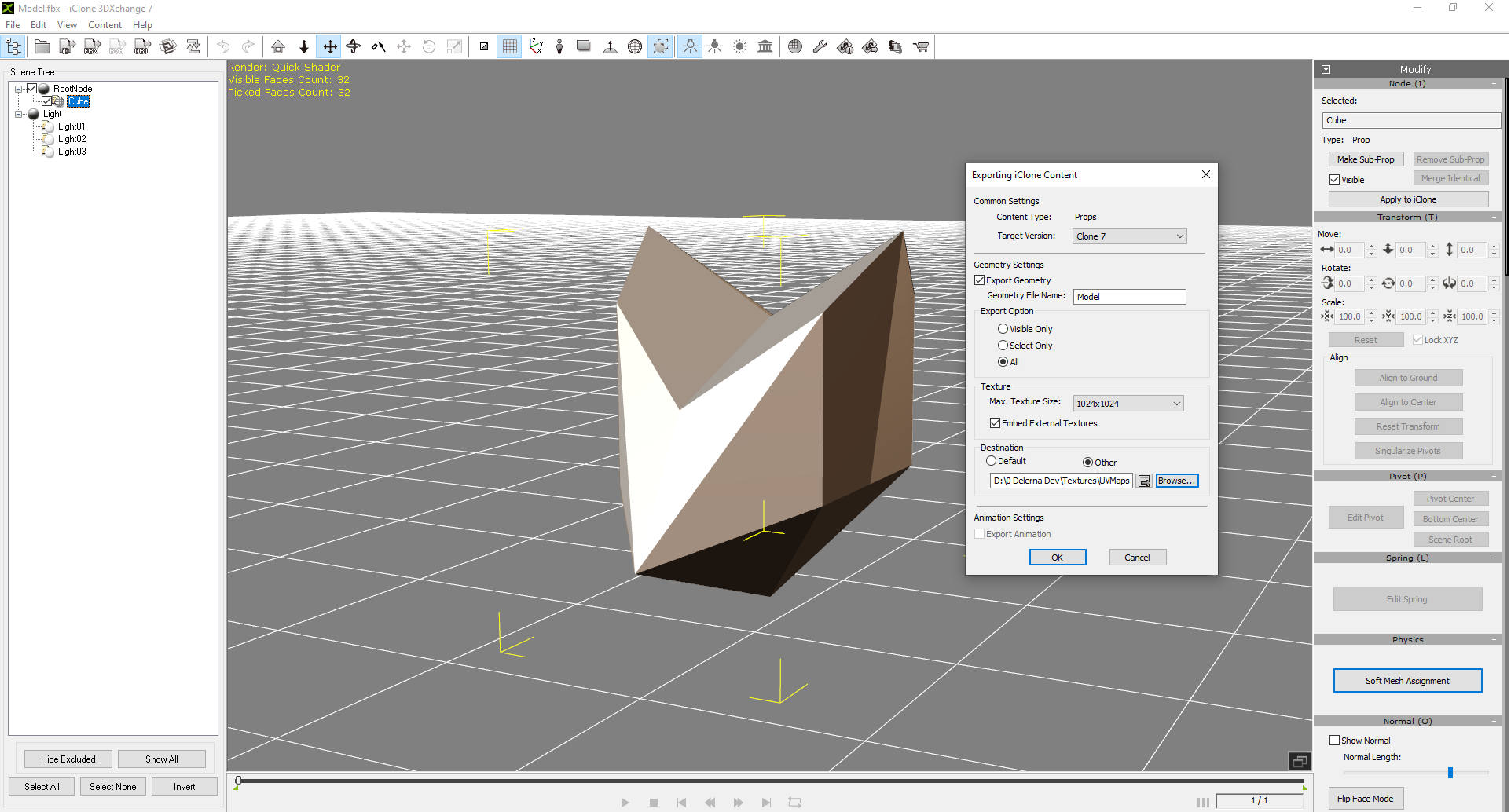Click the Geometry File Name field

[x=1129, y=297]
